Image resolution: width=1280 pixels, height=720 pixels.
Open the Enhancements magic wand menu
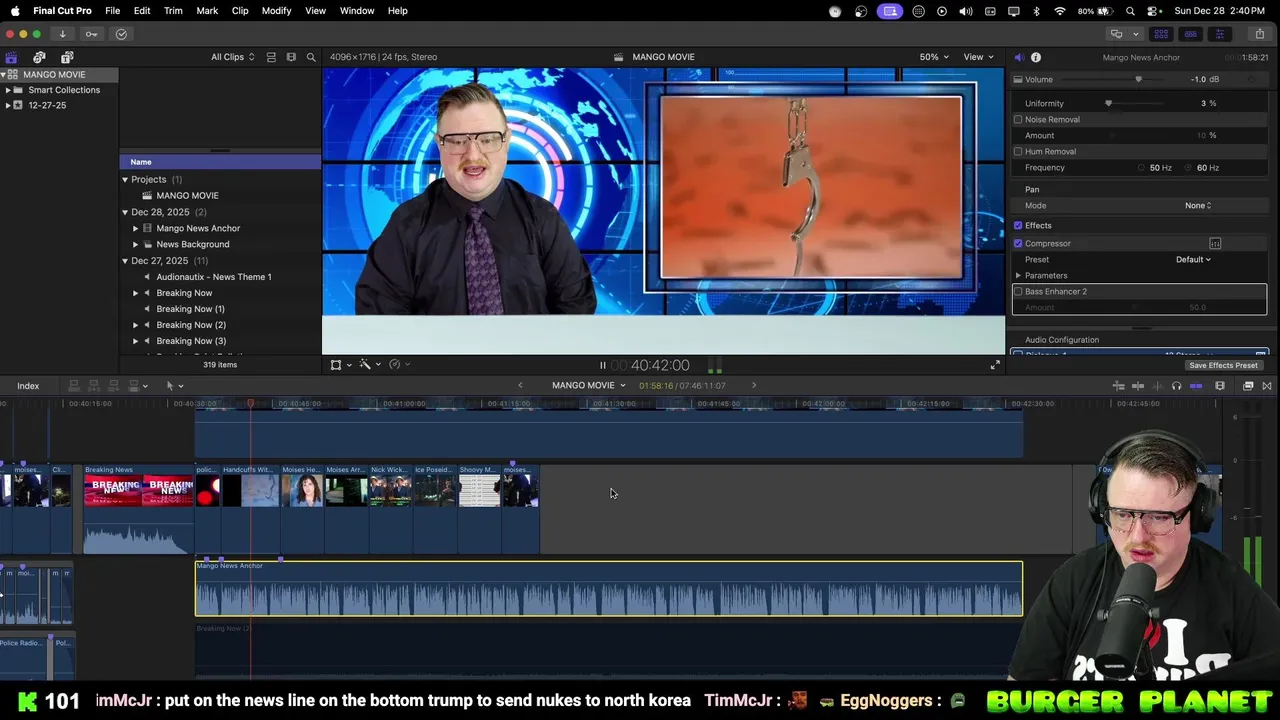click(x=368, y=365)
